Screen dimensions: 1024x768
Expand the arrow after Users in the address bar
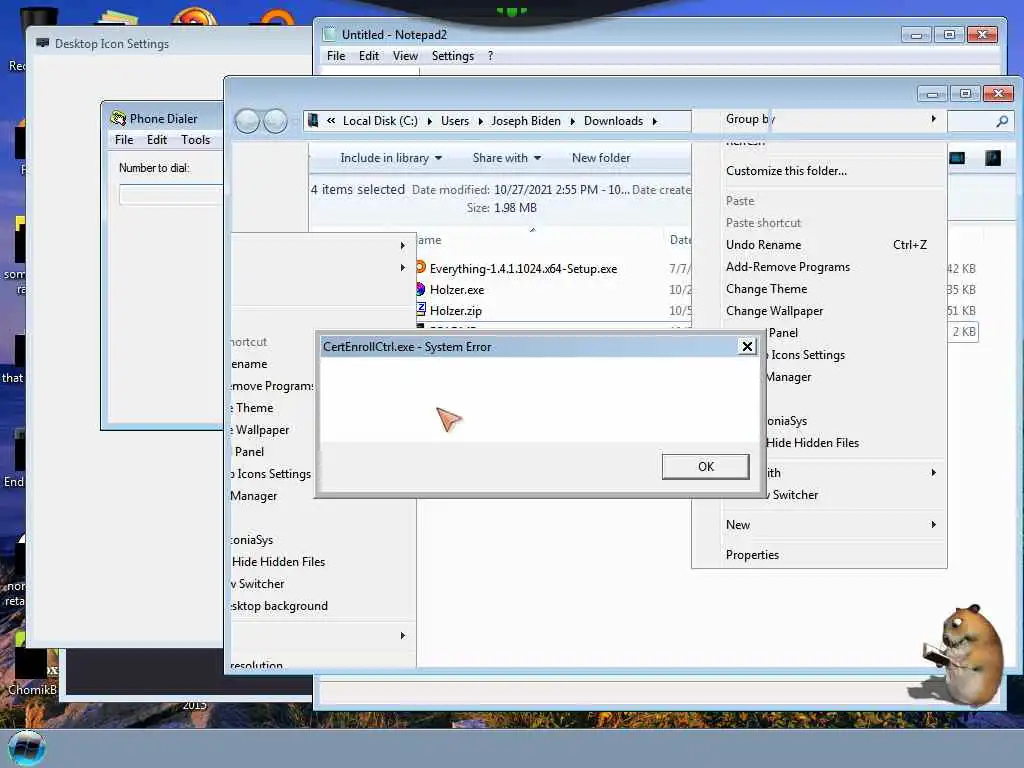point(481,121)
